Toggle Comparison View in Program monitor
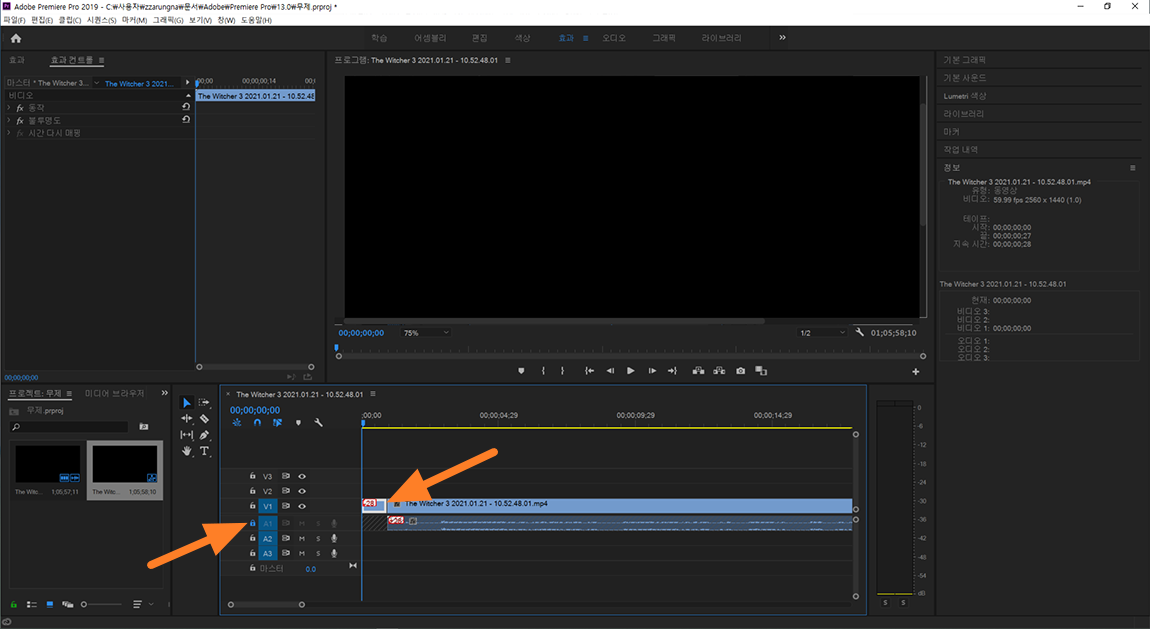The height and width of the screenshot is (629, 1150). tap(761, 371)
